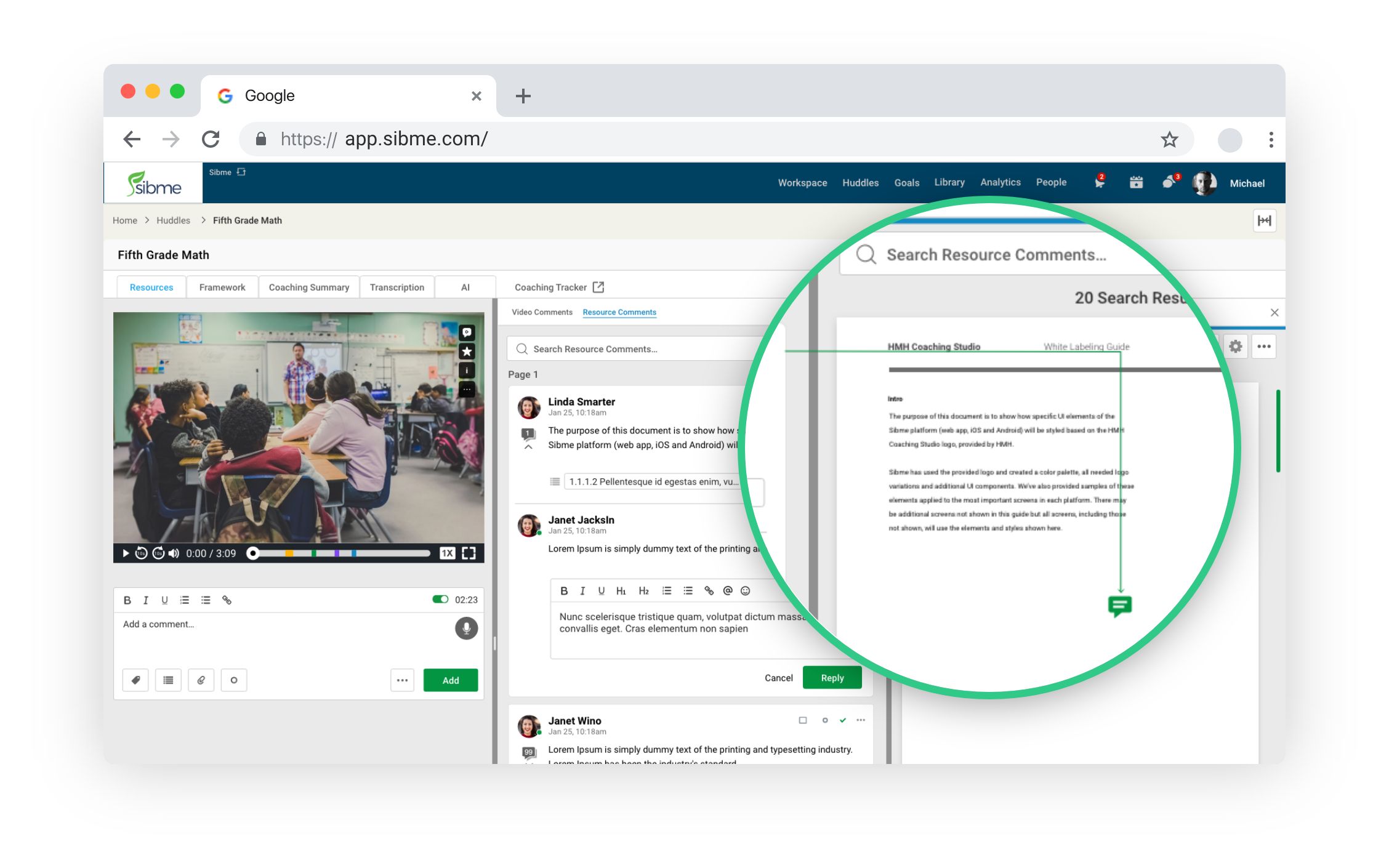Click the circle marker button
The width and height of the screenshot is (1389, 868).
pyautogui.click(x=234, y=680)
